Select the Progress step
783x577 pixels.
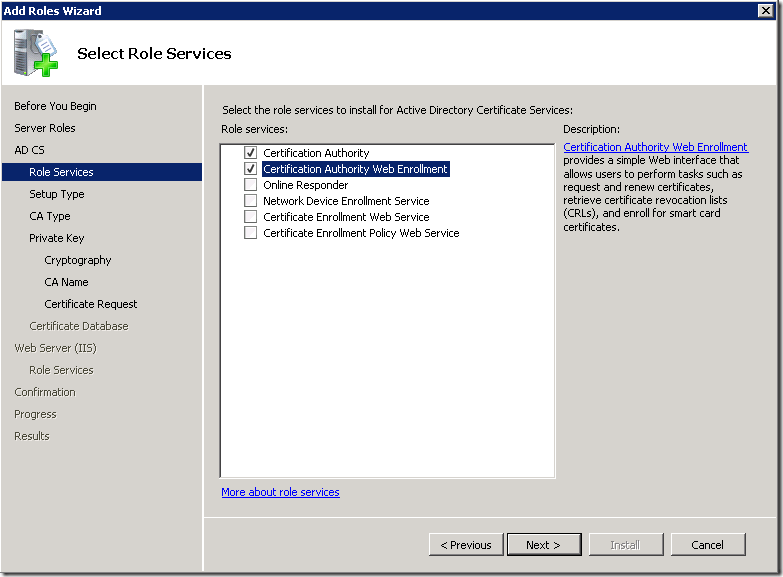35,414
